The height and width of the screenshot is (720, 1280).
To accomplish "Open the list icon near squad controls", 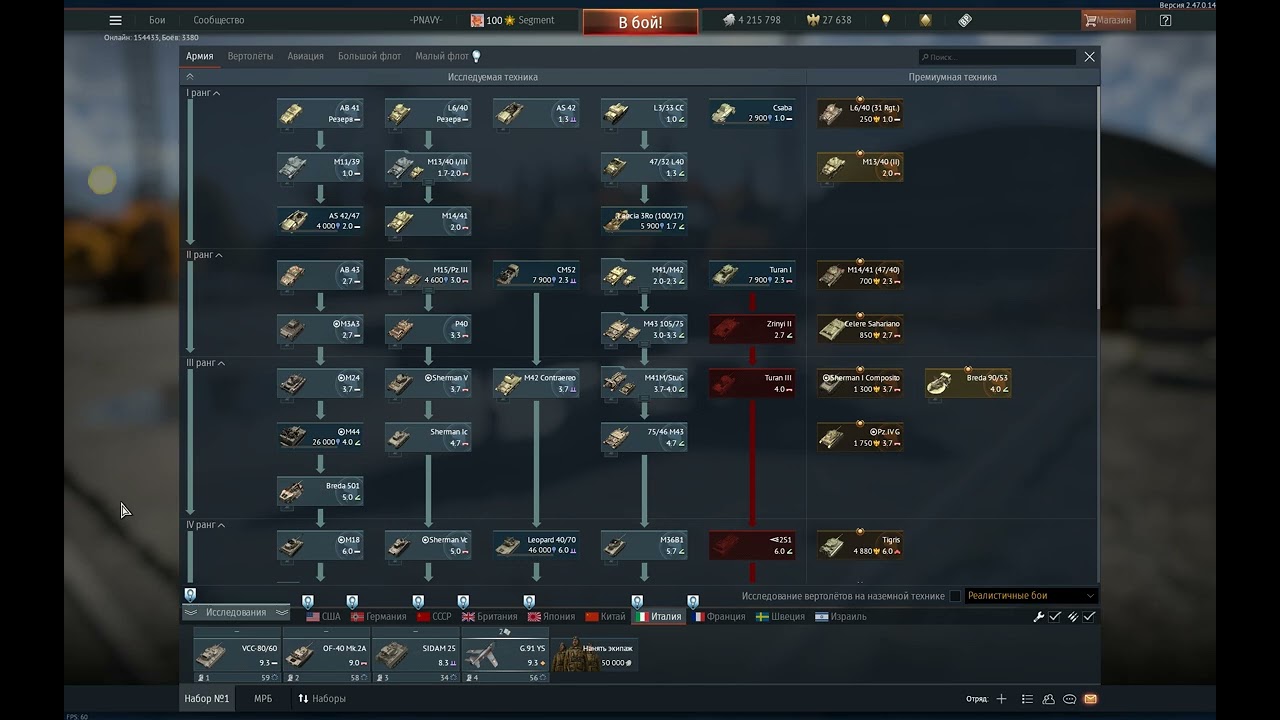I will pyautogui.click(x=1027, y=699).
